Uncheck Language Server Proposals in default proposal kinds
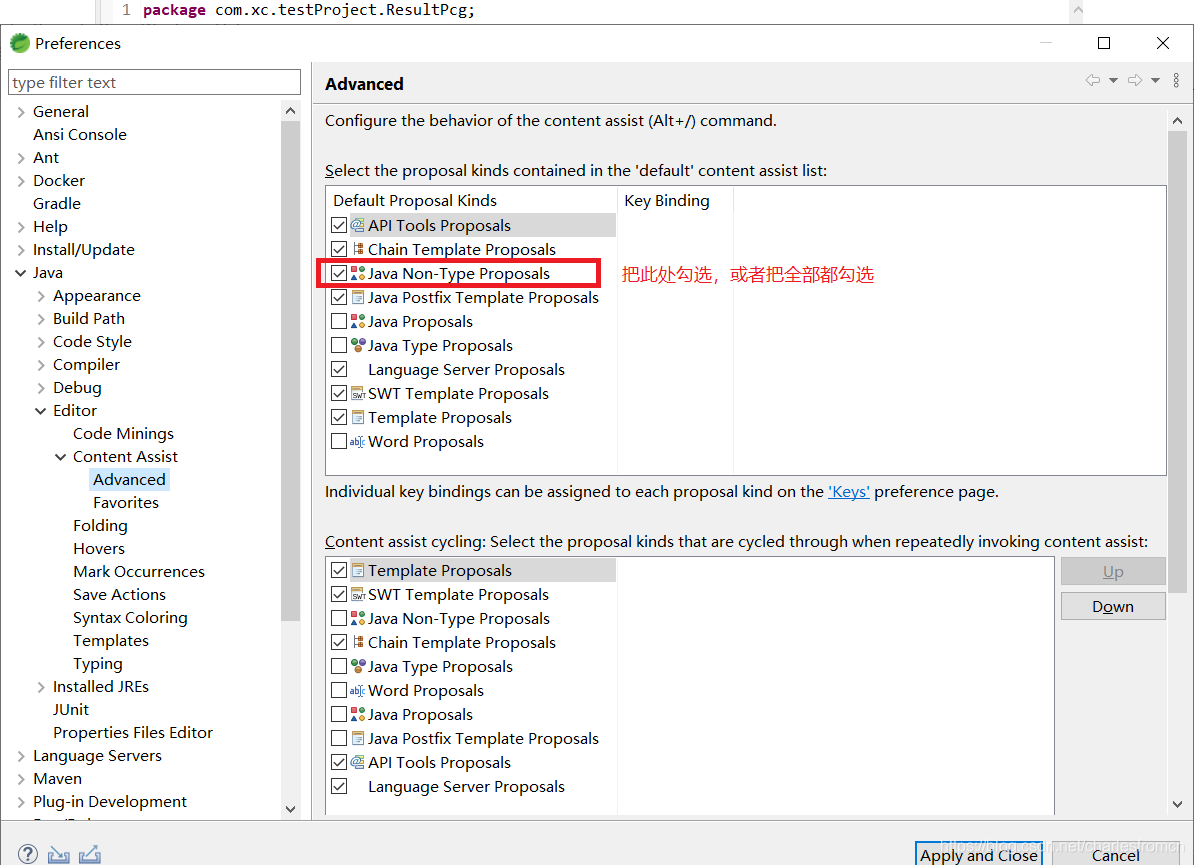The image size is (1194, 865). (339, 369)
